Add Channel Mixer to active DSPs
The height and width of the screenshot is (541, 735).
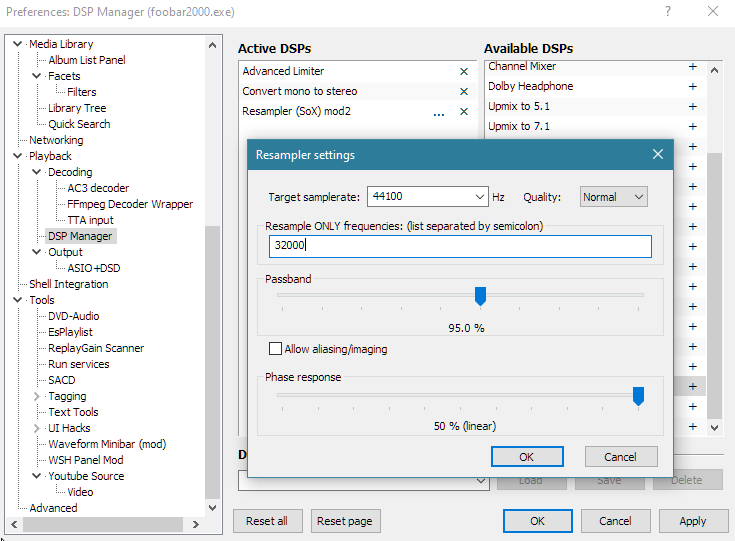pyautogui.click(x=692, y=66)
